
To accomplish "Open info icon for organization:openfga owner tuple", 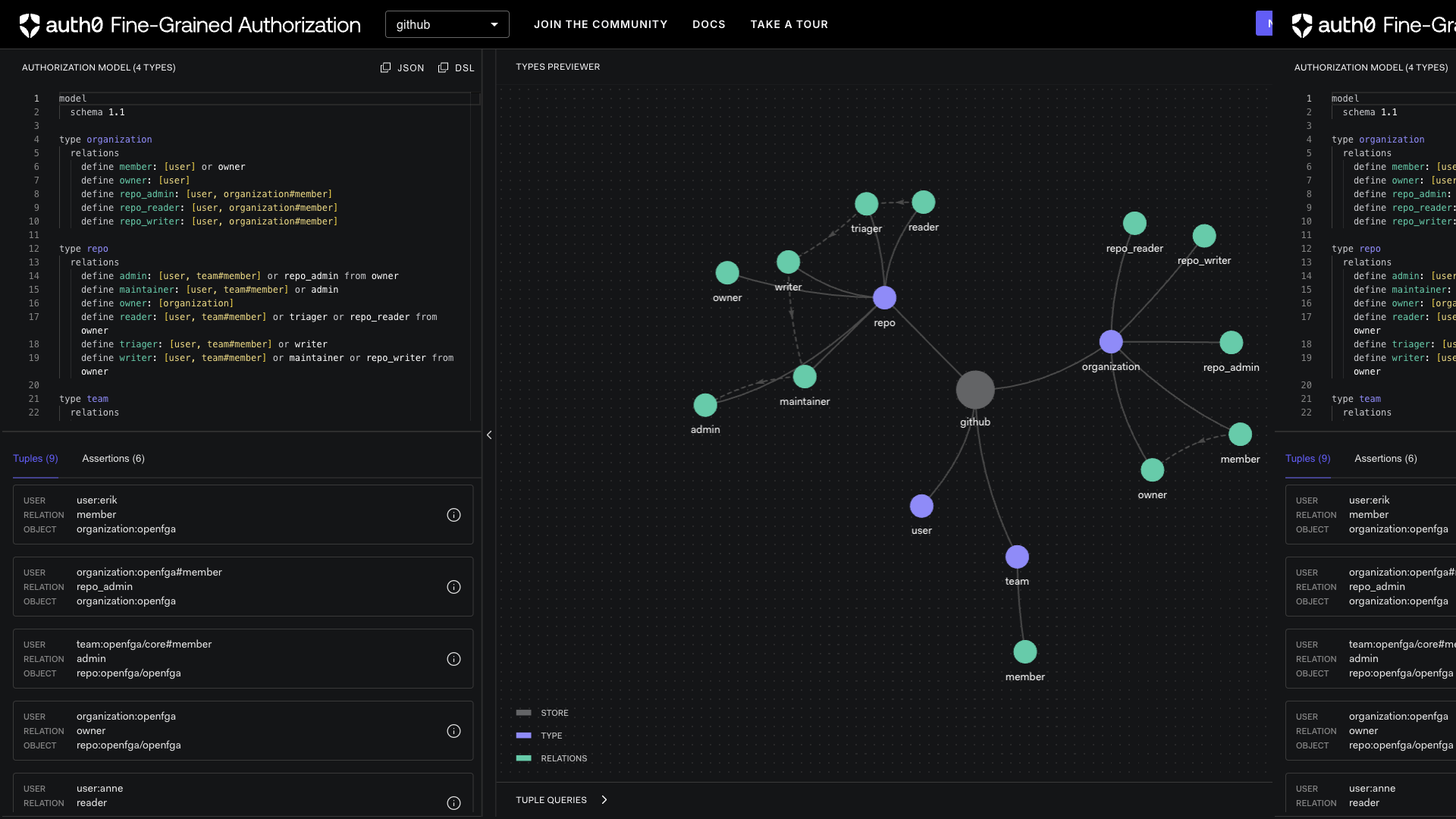I will pyautogui.click(x=453, y=731).
